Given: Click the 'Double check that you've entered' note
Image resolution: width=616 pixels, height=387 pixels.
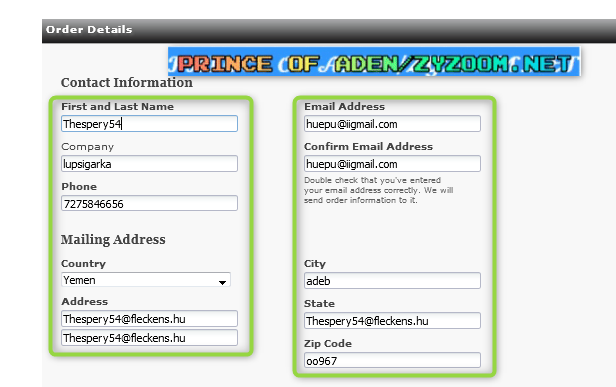Looking at the screenshot, I should (378, 190).
